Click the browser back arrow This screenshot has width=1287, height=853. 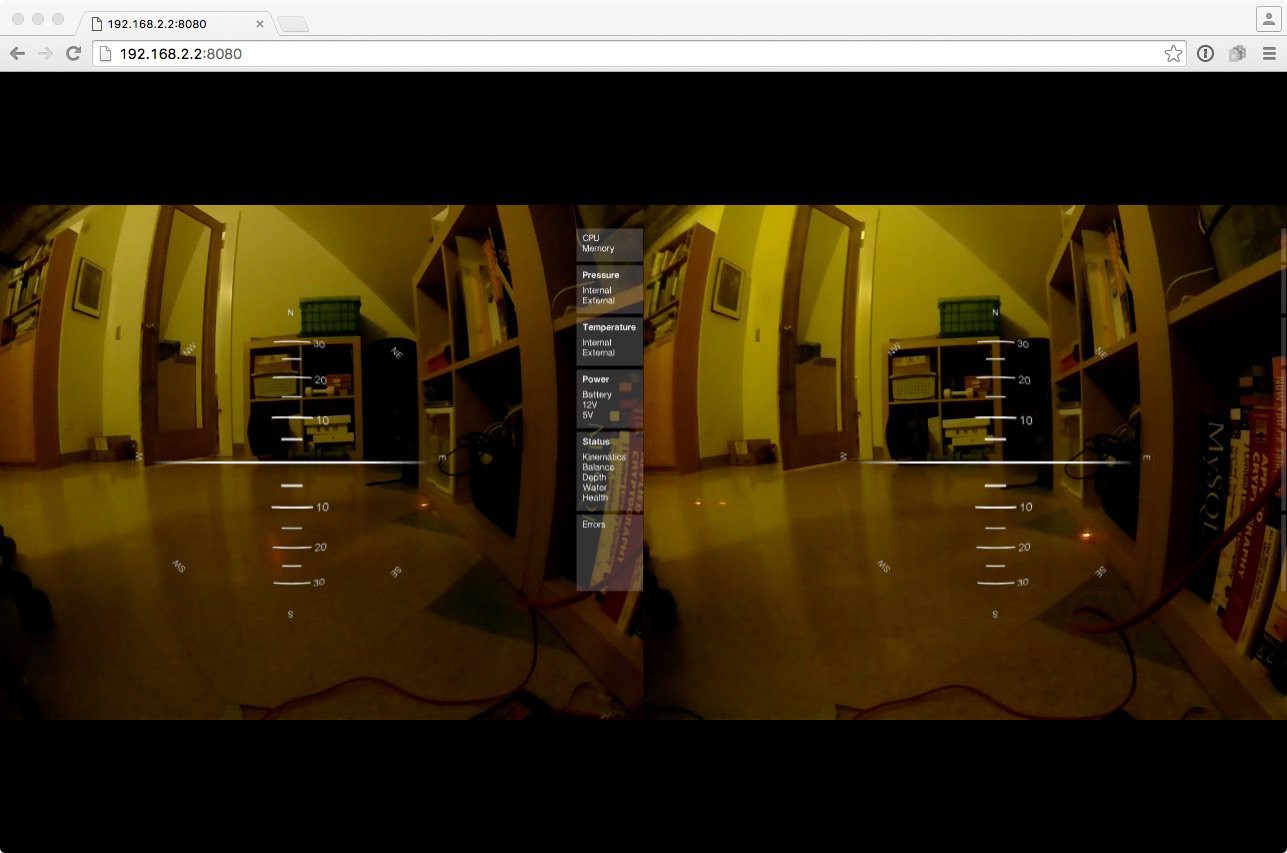(x=17, y=54)
